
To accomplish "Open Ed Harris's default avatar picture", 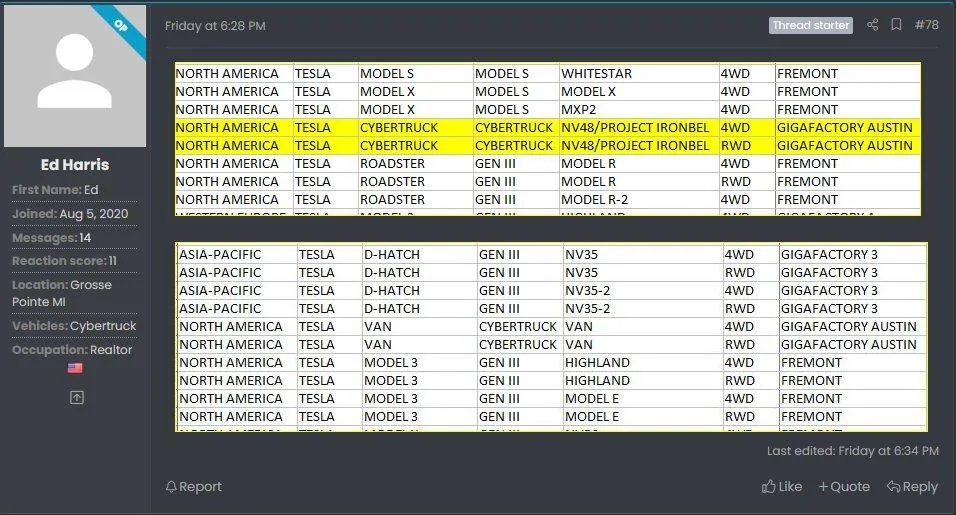I will [75, 76].
